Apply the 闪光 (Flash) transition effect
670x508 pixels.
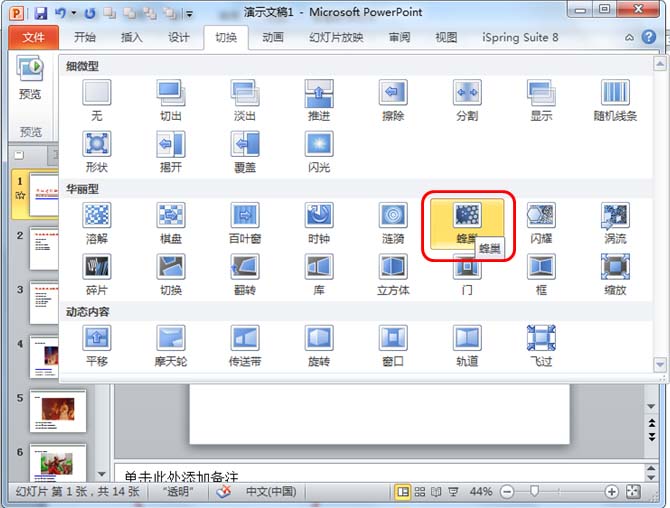click(319, 150)
